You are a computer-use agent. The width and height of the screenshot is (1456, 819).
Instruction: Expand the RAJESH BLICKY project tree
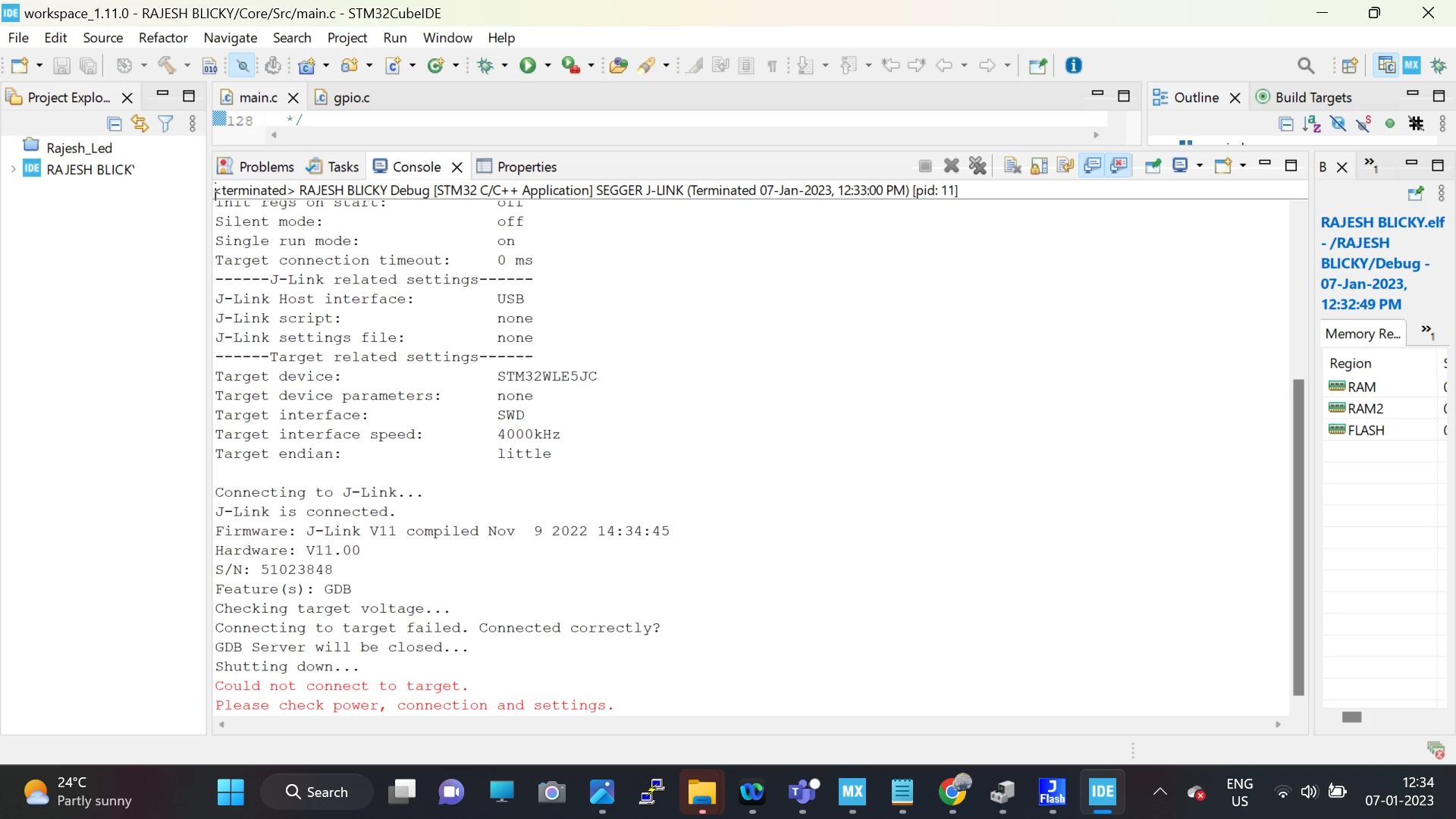pos(13,169)
